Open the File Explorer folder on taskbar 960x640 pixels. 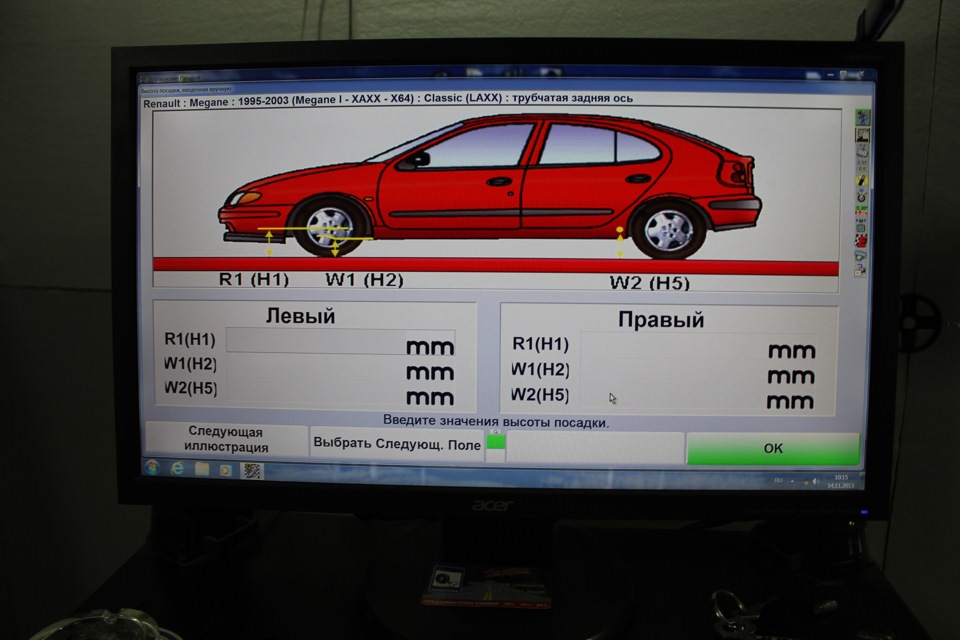[x=202, y=469]
